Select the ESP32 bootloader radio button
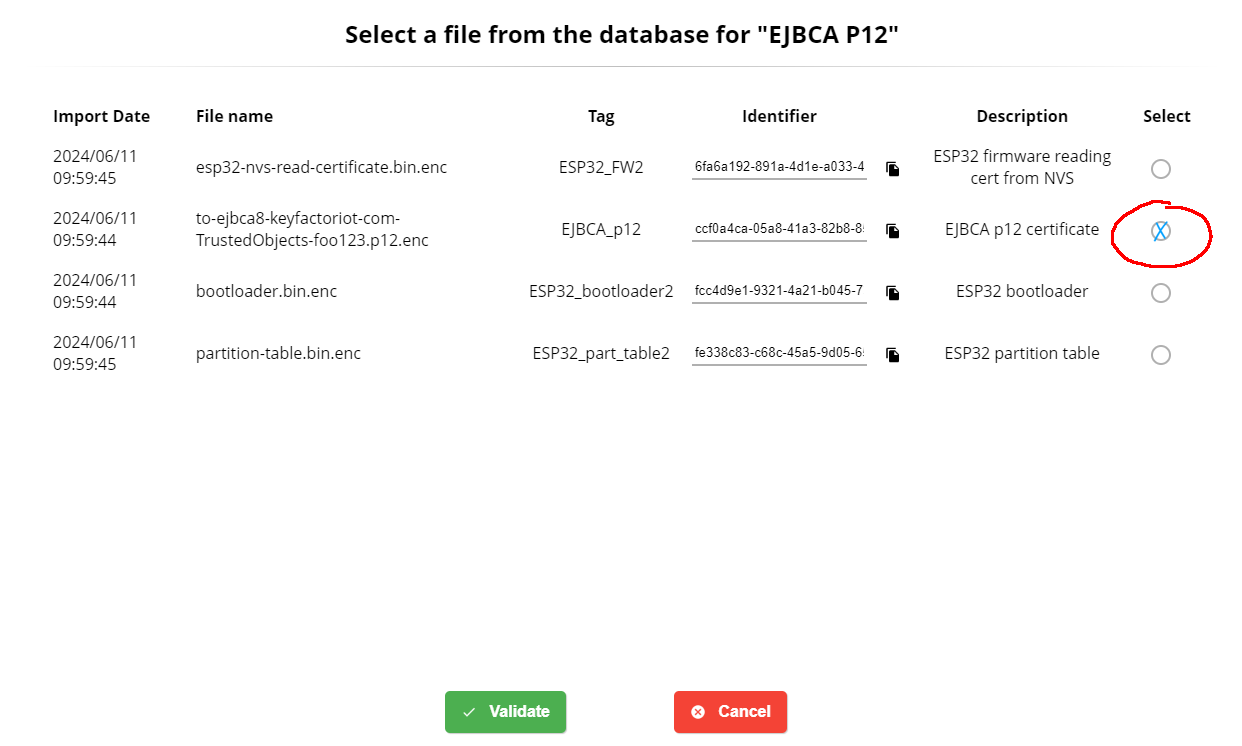 point(1160,293)
